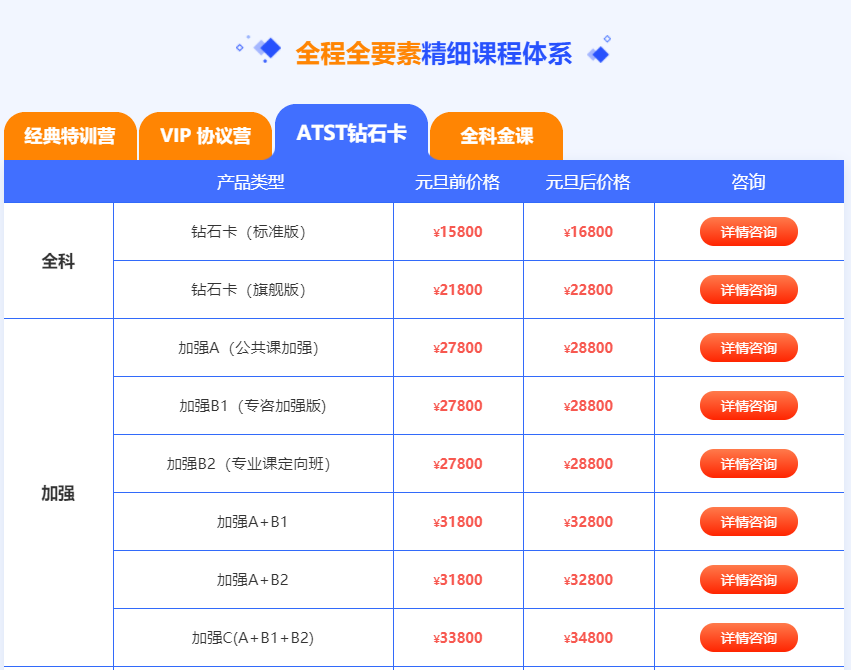
Task: Click the 元旦后价格 column header
Action: coord(588,182)
